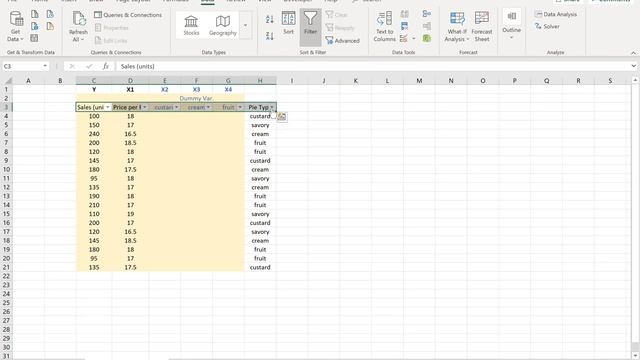Open Advanced filter options
Image resolution: width=640 pixels, height=360 pixels.
(x=342, y=40)
